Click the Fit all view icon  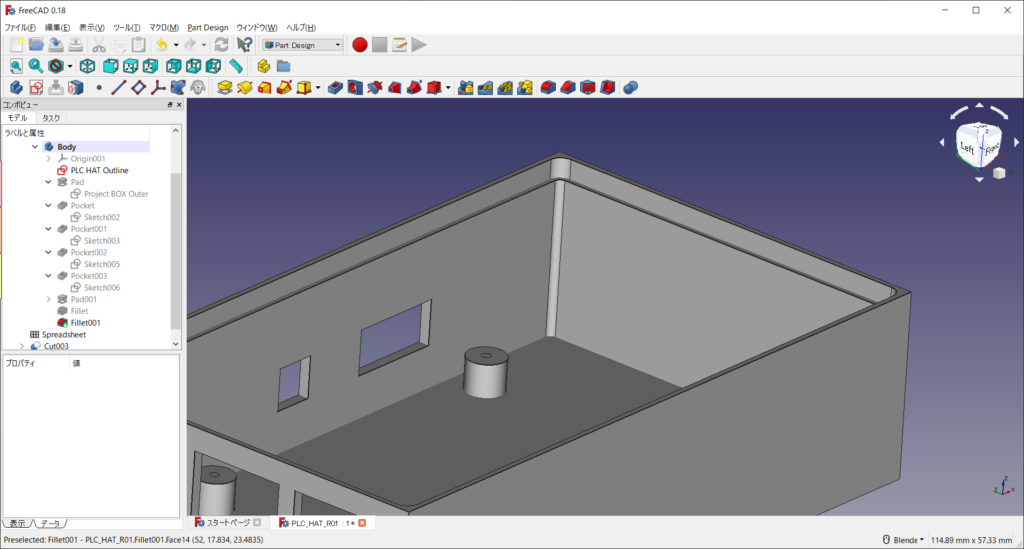(16, 66)
